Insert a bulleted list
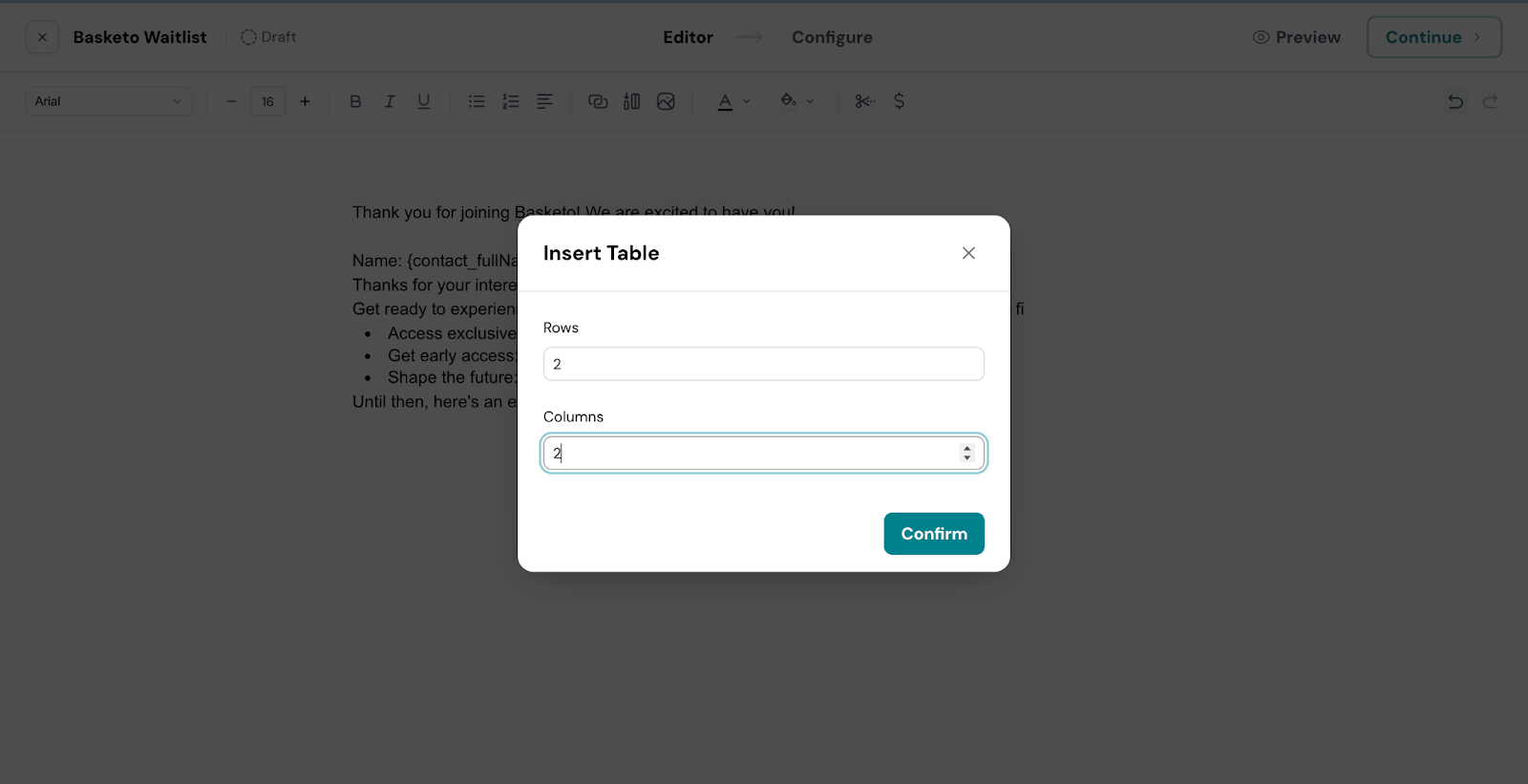 477,101
